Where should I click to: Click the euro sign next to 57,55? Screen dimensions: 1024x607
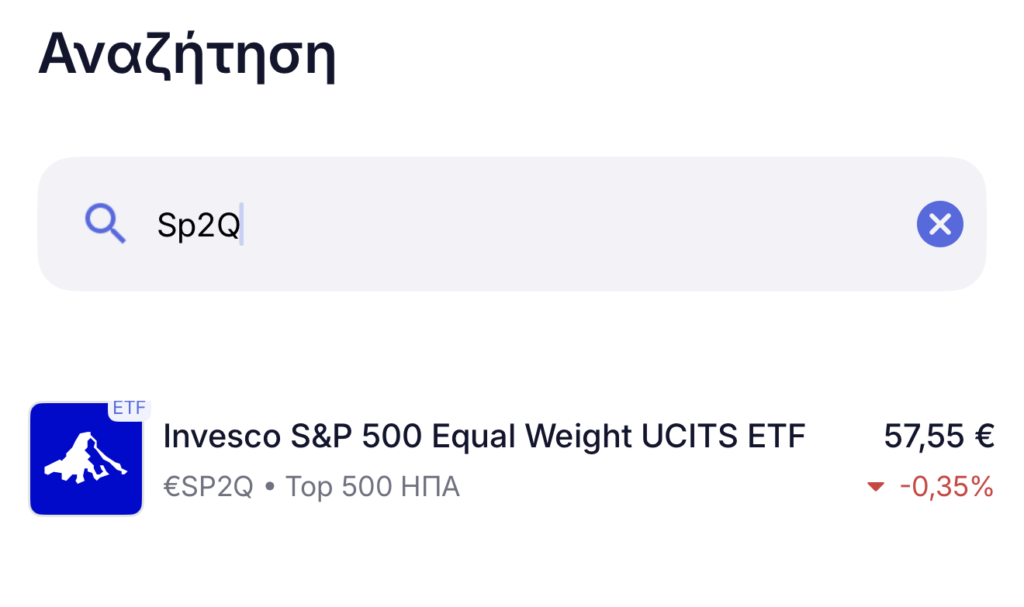coord(984,437)
